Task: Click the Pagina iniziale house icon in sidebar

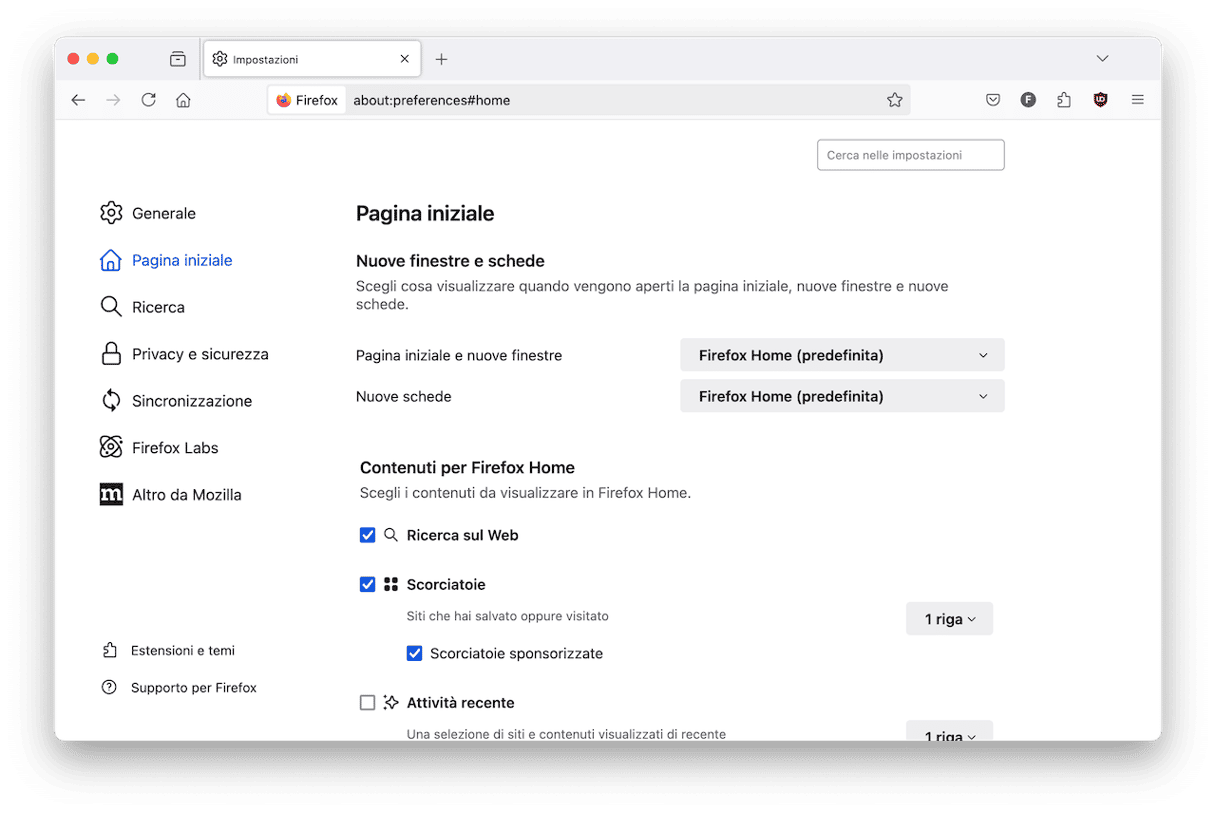Action: tap(111, 260)
